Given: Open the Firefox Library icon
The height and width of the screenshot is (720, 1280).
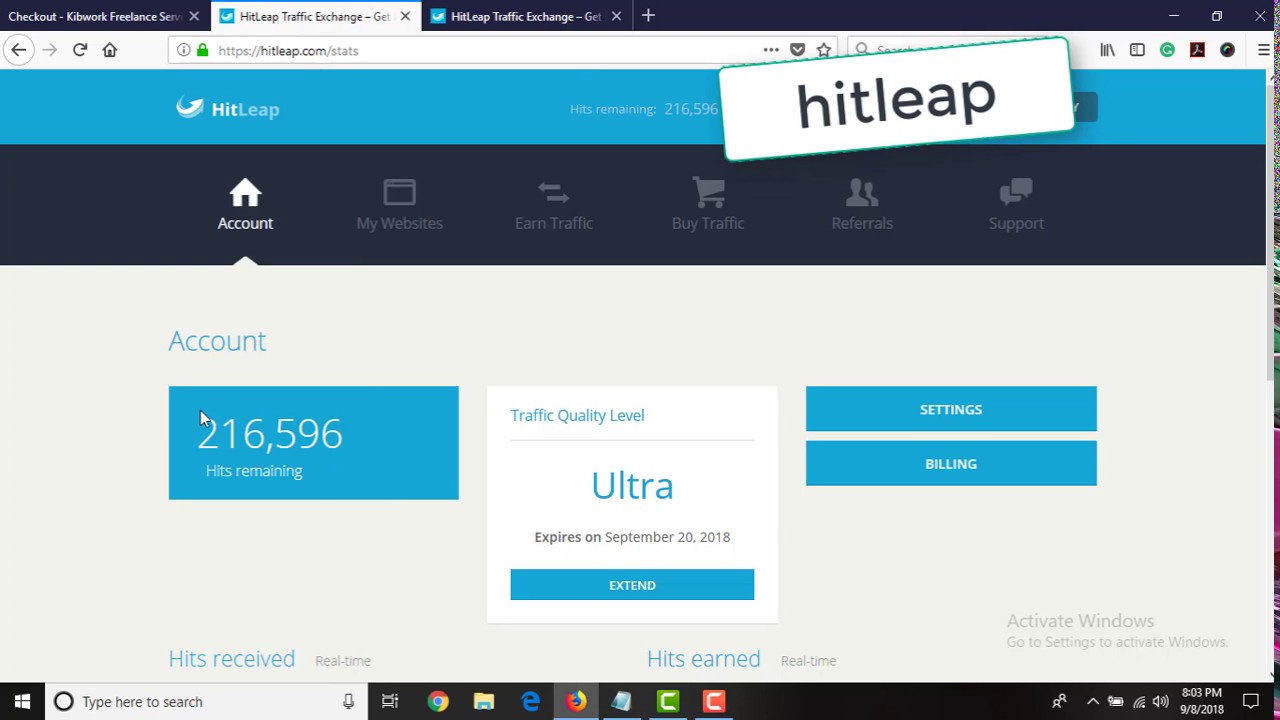Looking at the screenshot, I should (x=1107, y=50).
